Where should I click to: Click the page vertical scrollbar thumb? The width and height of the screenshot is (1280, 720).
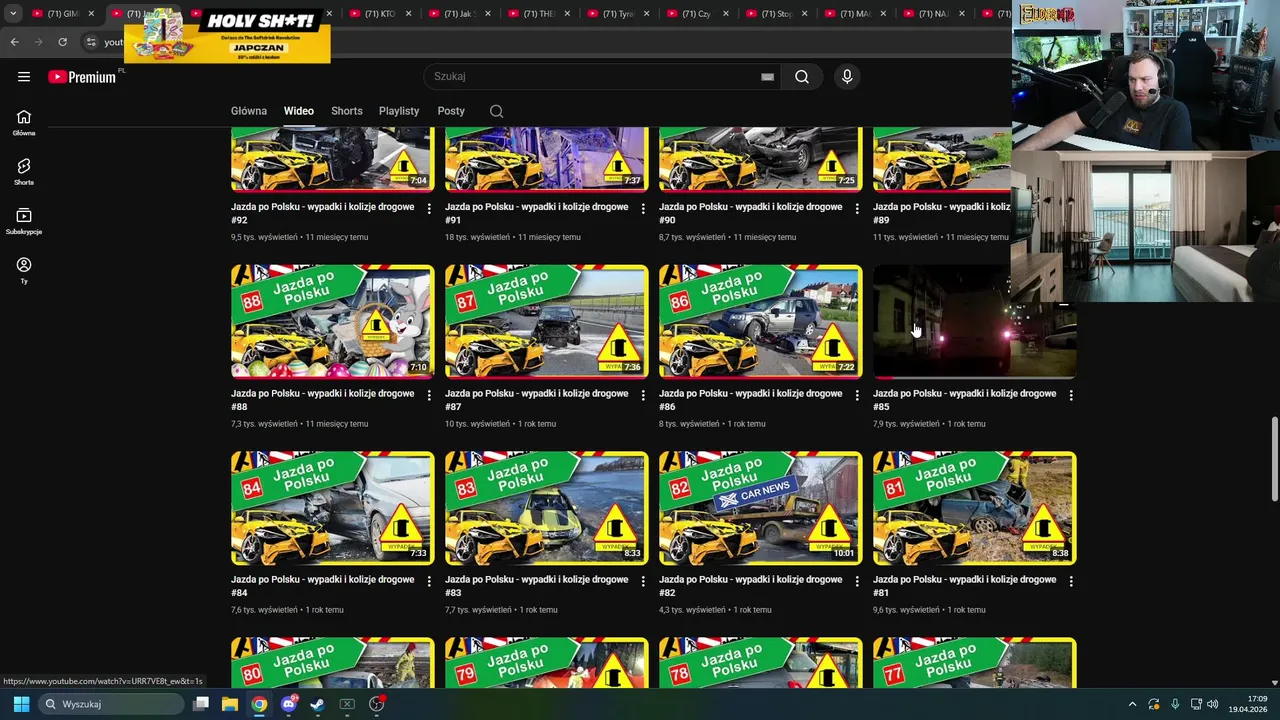point(1274,460)
